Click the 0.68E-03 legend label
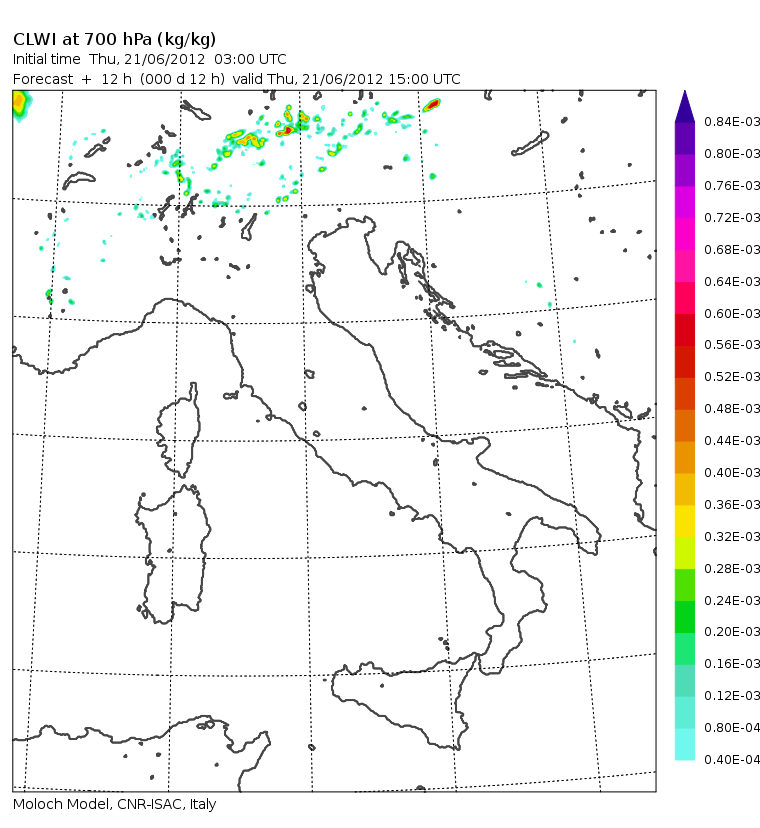 pyautogui.click(x=732, y=249)
